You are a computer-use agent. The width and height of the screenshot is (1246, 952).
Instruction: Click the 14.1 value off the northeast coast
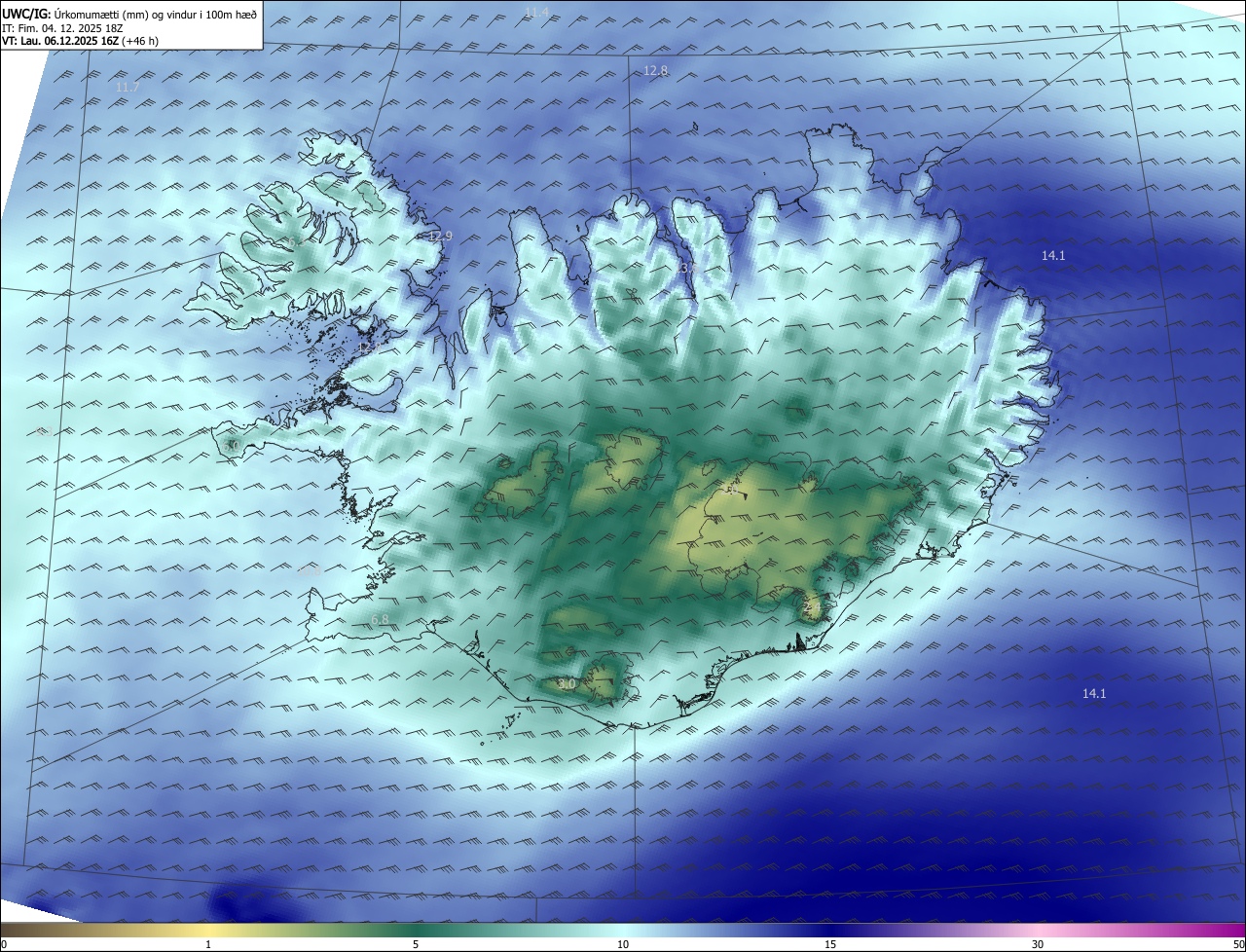click(x=1053, y=256)
